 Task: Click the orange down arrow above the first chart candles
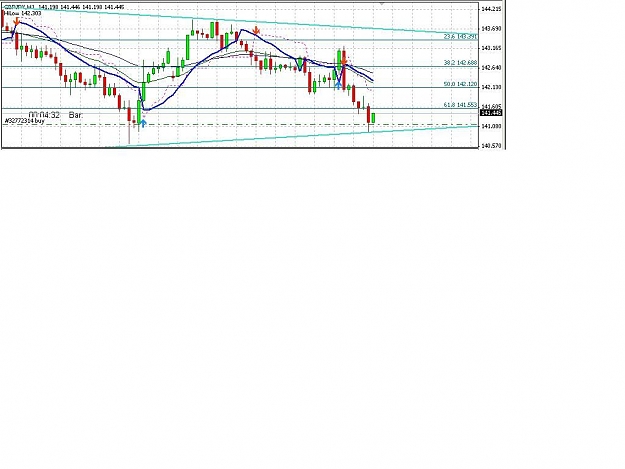click(x=16, y=21)
